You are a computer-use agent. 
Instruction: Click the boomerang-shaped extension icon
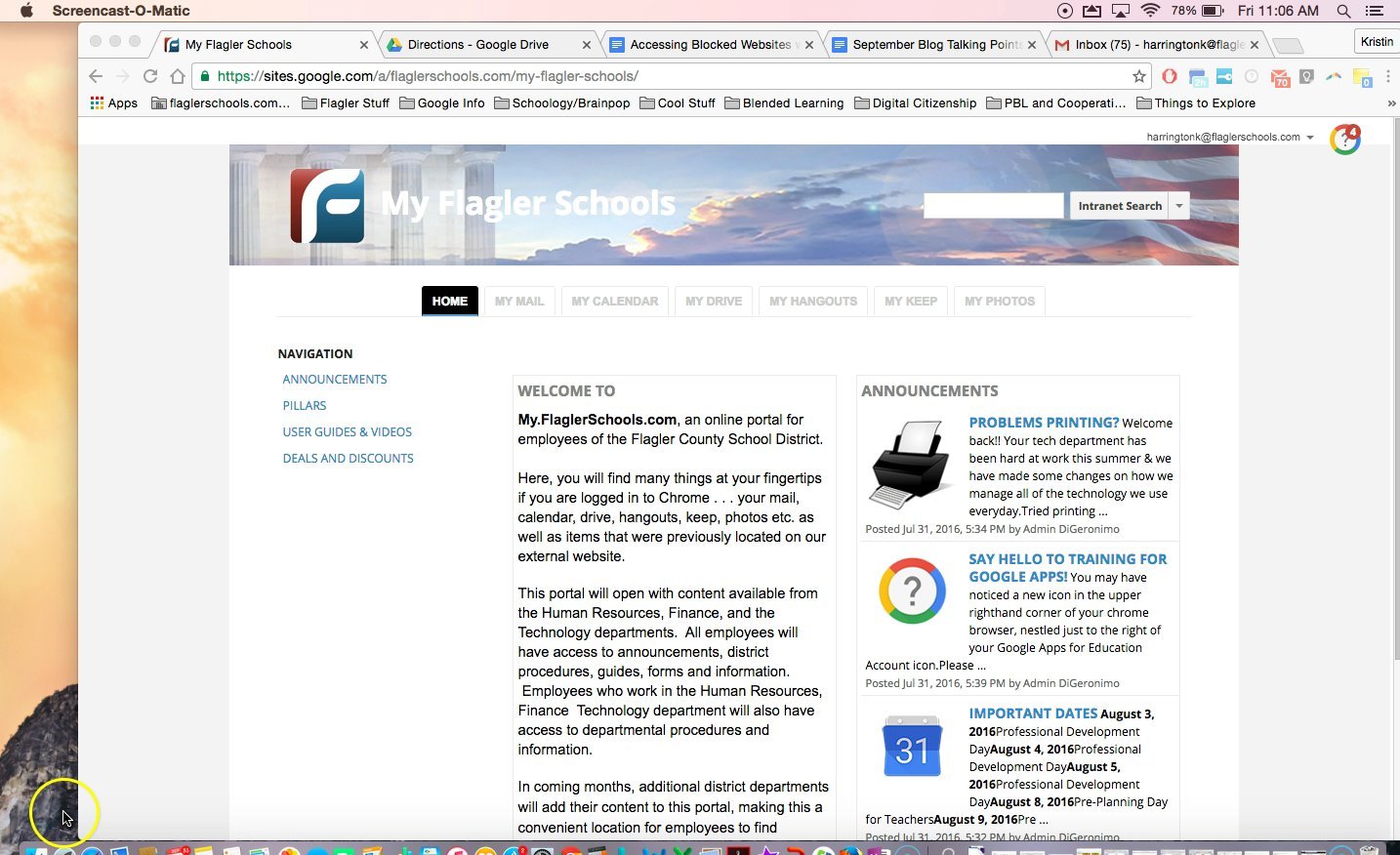pos(1334,76)
